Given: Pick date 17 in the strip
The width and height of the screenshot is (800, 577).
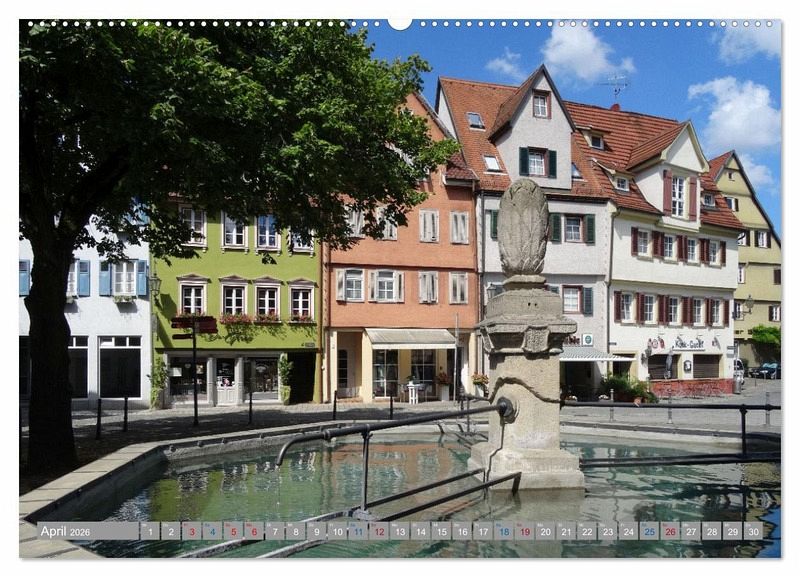Looking at the screenshot, I should point(483,531).
